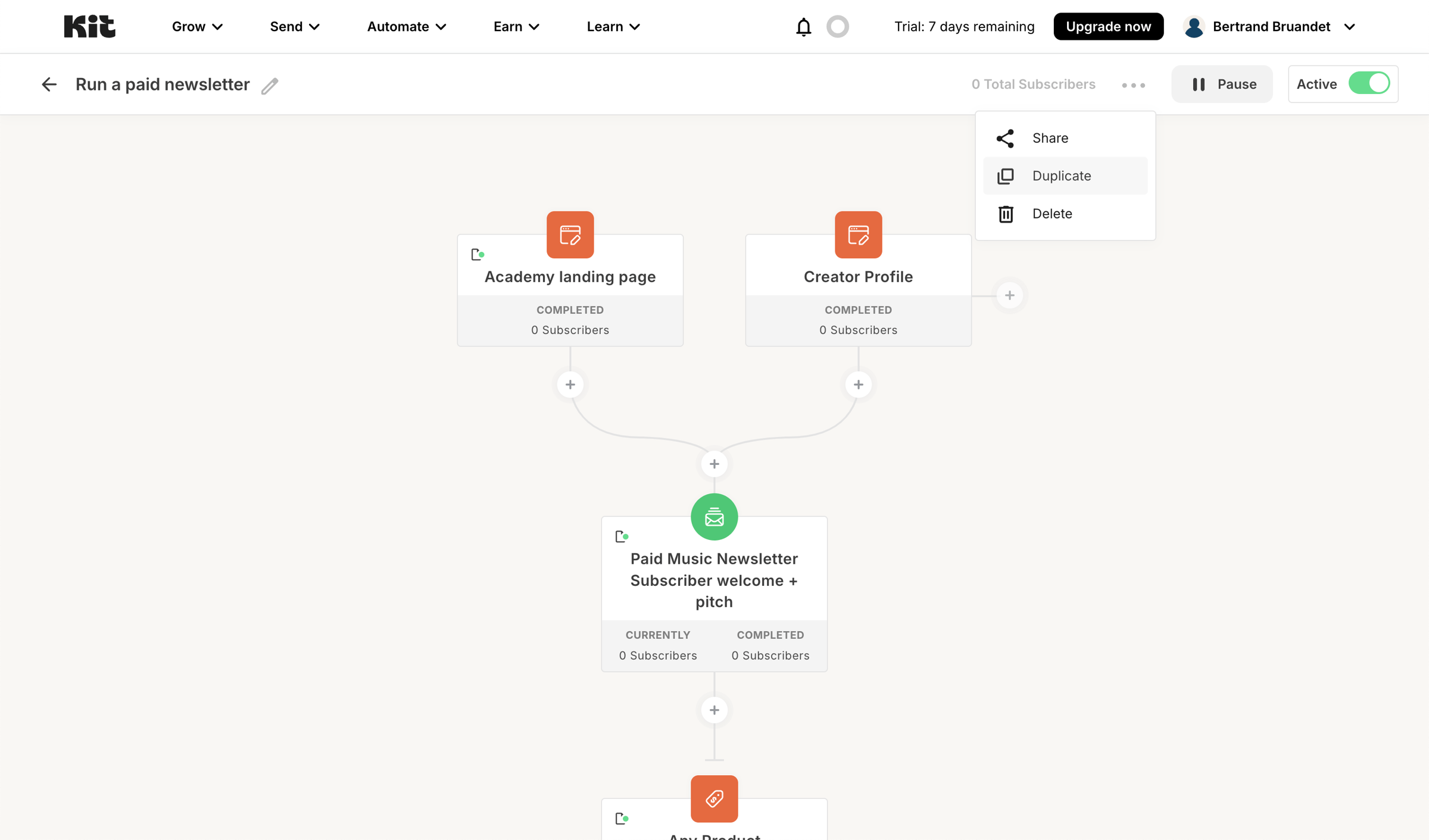This screenshot has height=840, width=1429.
Task: Click 0 Total Subscribers text
Action: click(1033, 85)
